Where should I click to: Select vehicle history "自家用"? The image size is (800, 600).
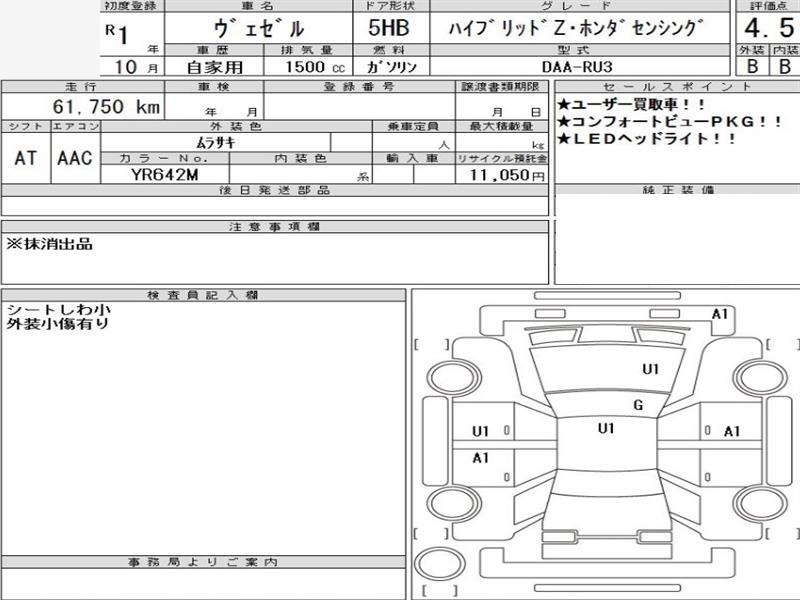(215, 67)
